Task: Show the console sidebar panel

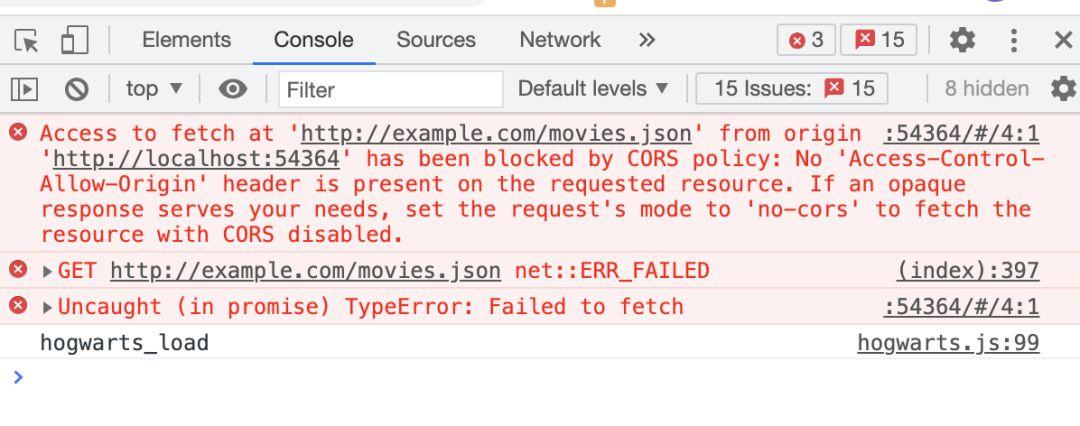Action: point(24,89)
